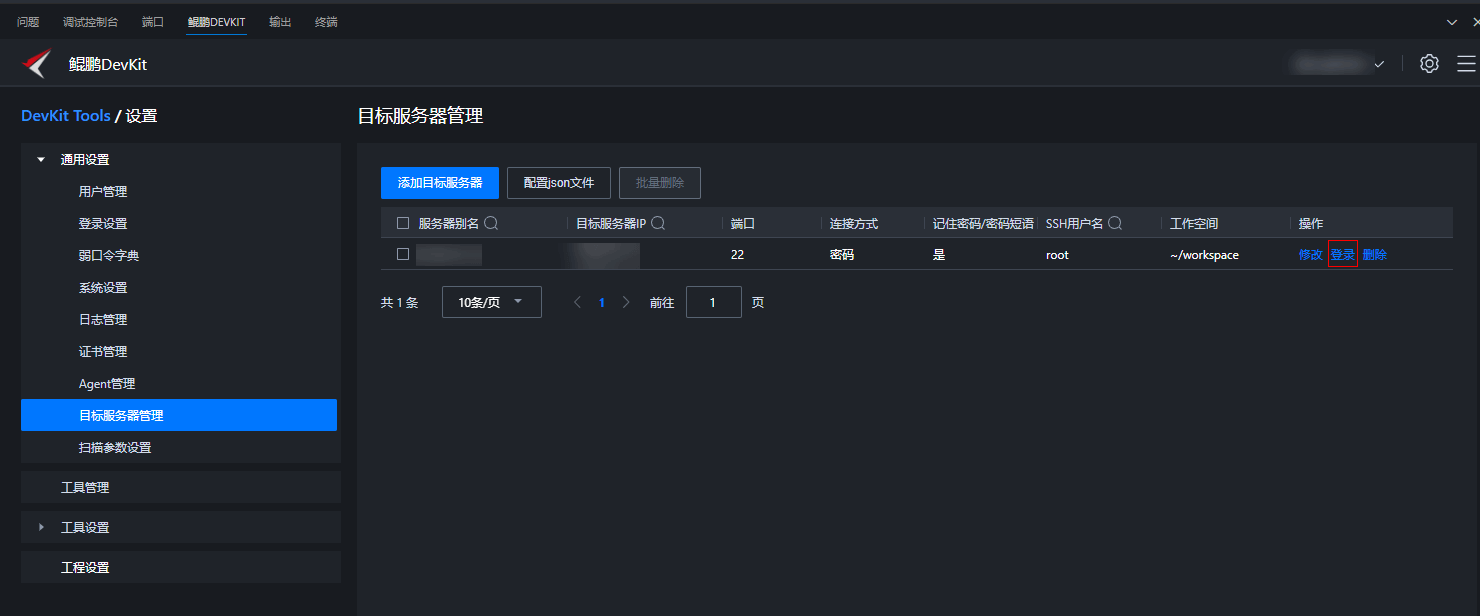Toggle the select-all servers checkbox

pyautogui.click(x=403, y=223)
